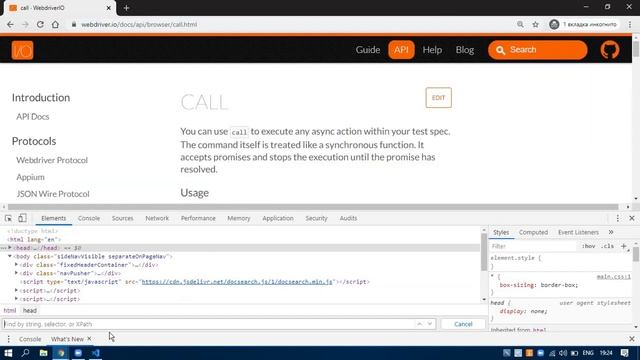Open a new browser tab

(x=127, y=8)
